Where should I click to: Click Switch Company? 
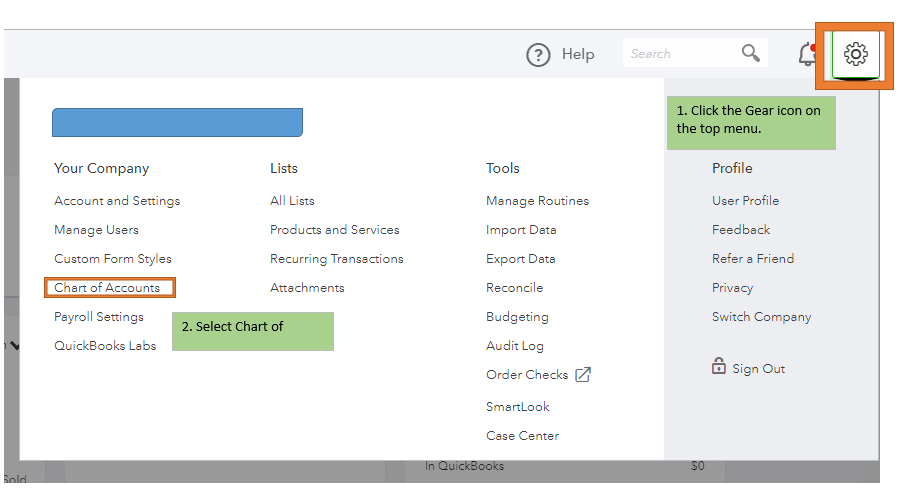click(x=761, y=317)
